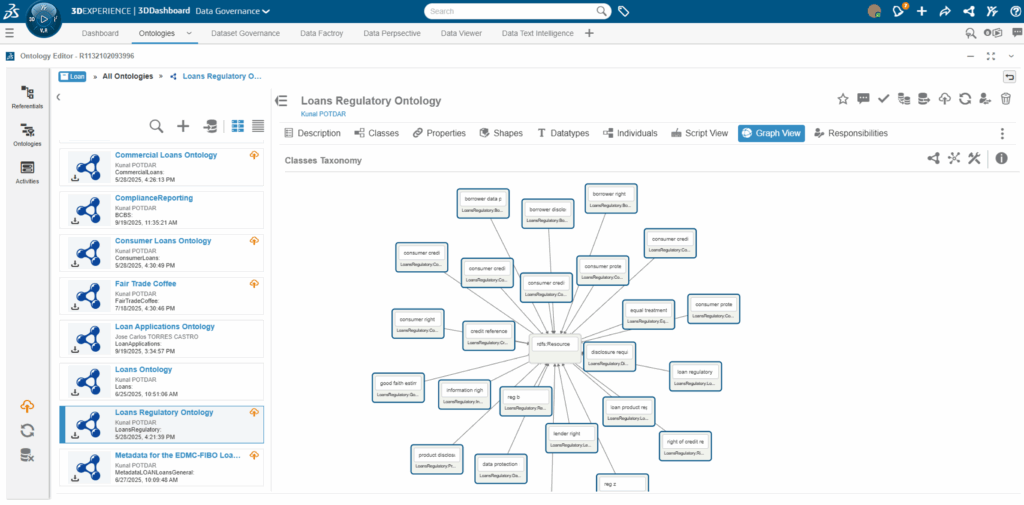Toggle the side panel icon beside ontology title
The height and width of the screenshot is (505, 1024).
click(x=282, y=101)
